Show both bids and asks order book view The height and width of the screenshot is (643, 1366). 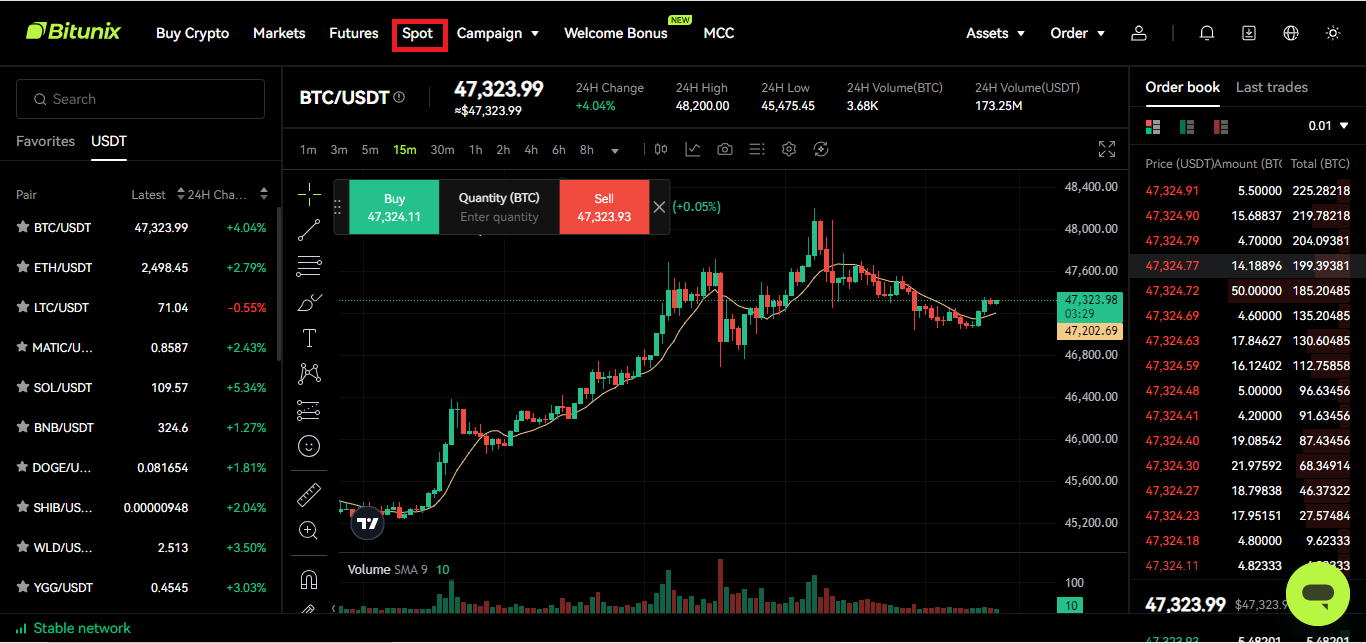coord(1153,126)
